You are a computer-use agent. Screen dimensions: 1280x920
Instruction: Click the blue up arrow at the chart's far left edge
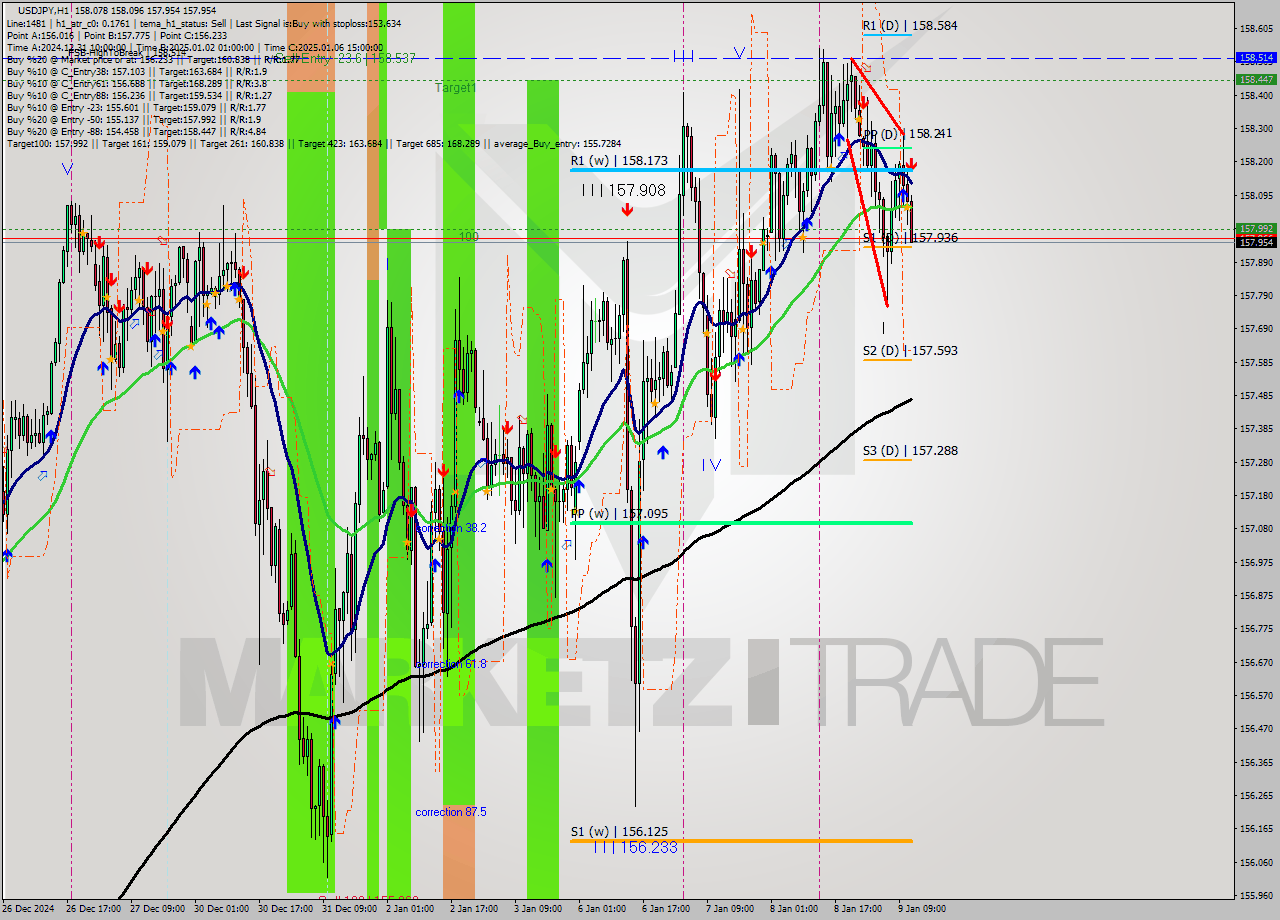(x=7, y=554)
